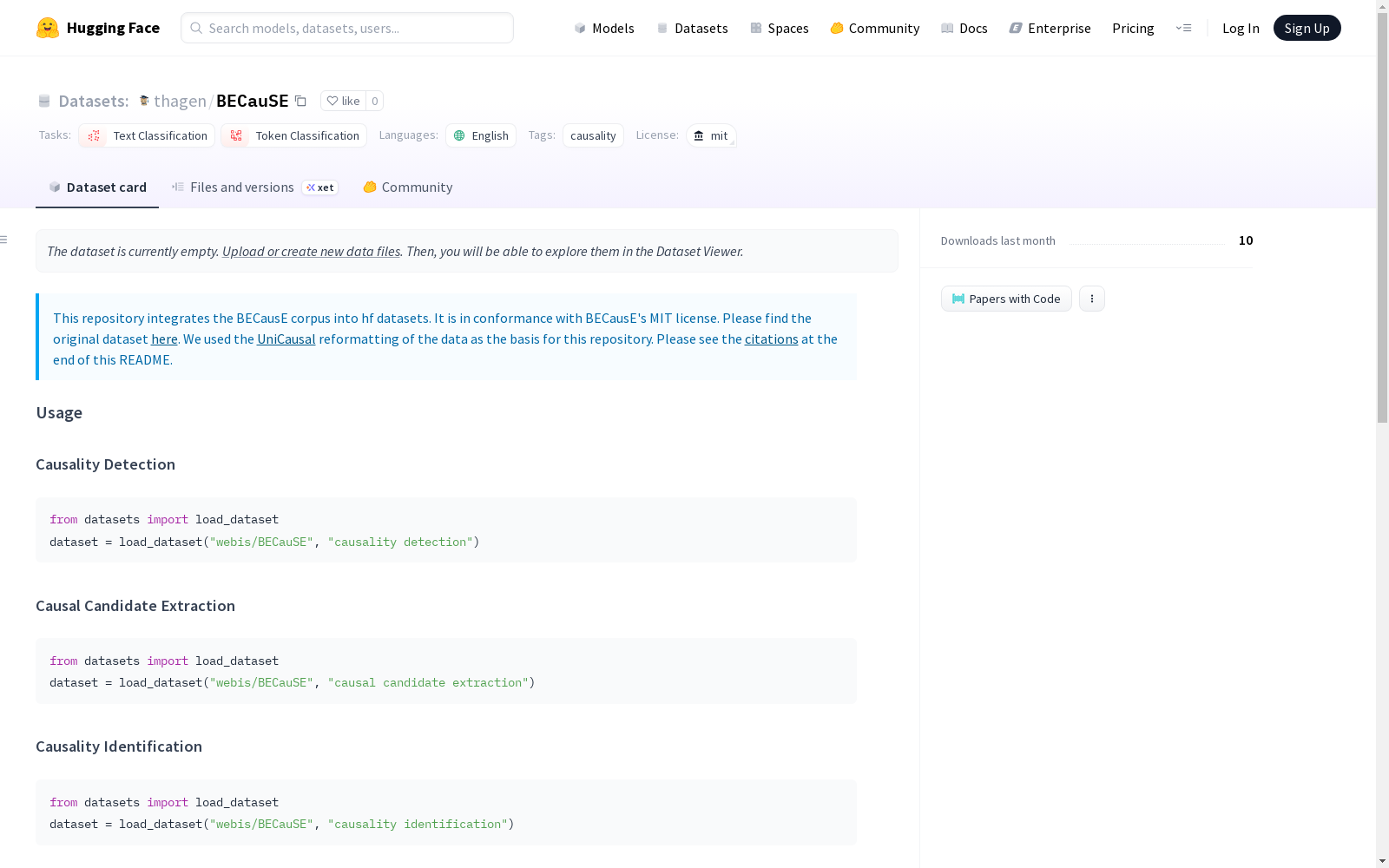Jump to the citations link
The height and width of the screenshot is (868, 1389).
(x=771, y=339)
